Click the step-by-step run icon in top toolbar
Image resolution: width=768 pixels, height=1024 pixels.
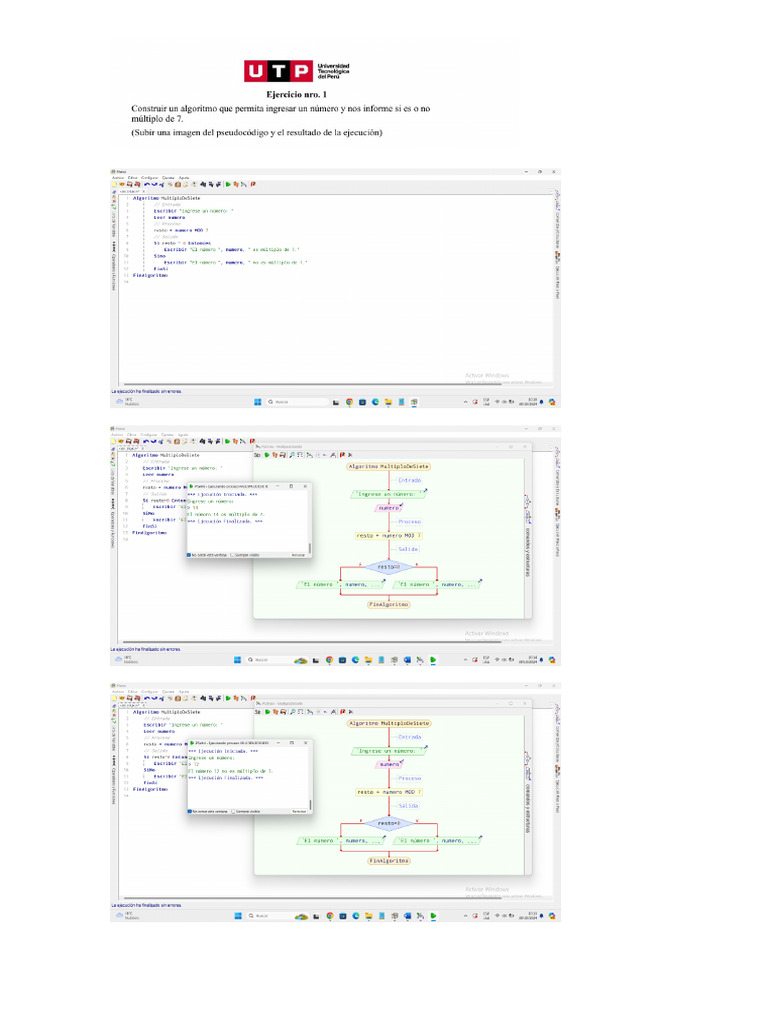point(235,184)
